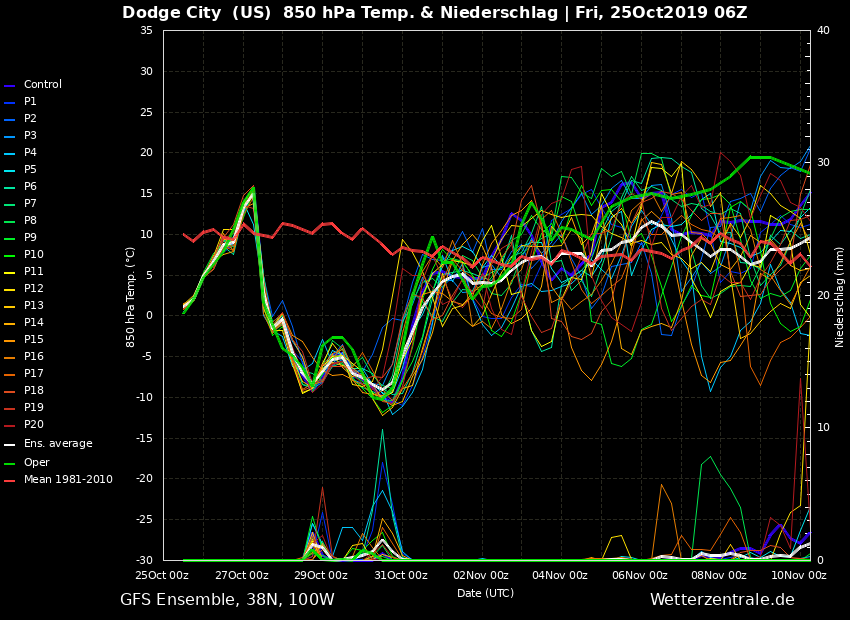Click the 40 precipitation axis value
The width and height of the screenshot is (850, 620).
(823, 30)
